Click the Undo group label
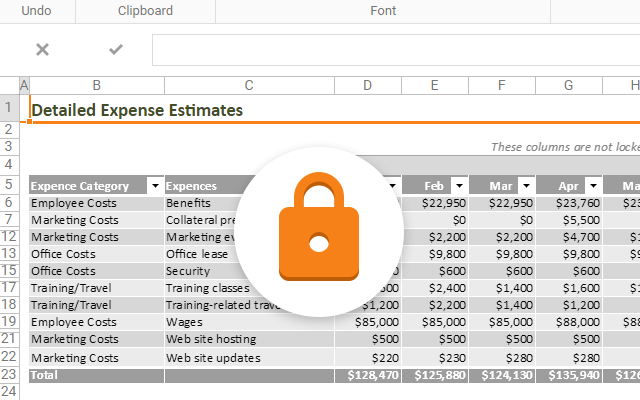 [38, 11]
